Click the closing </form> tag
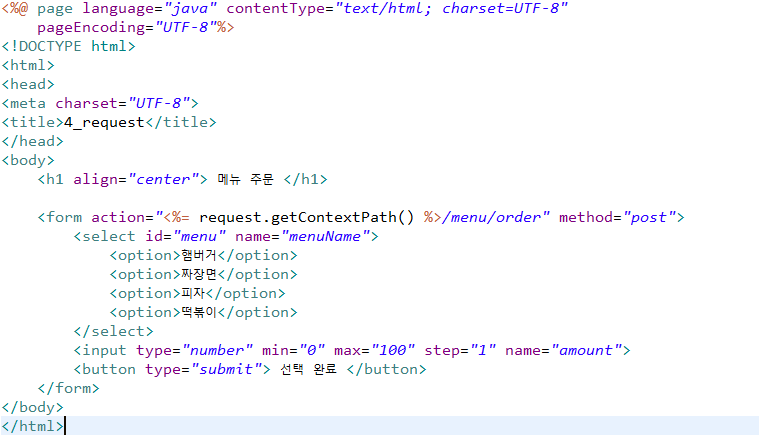 (68, 389)
